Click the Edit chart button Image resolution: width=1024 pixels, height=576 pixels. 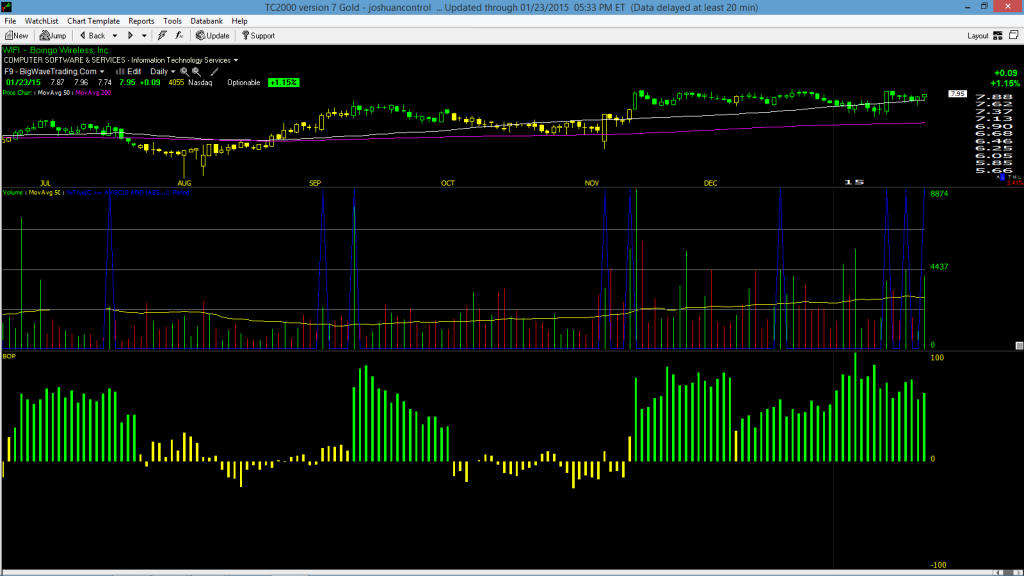pyautogui.click(x=129, y=72)
